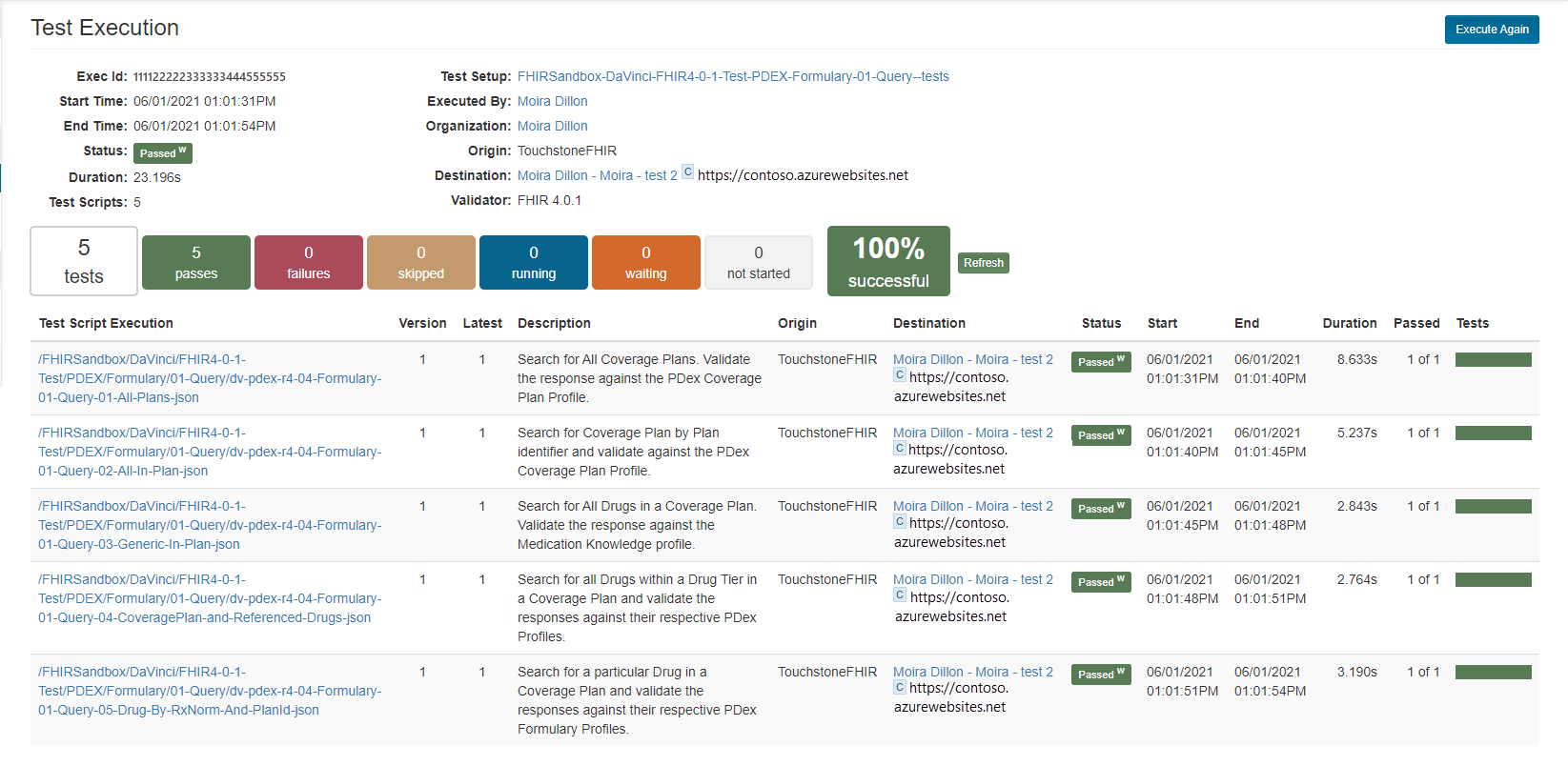Image resolution: width=1568 pixels, height=766 pixels.
Task: Click the copy icon in the CoveragePlan-and-Referenced-Drugs row destination
Action: [900, 595]
